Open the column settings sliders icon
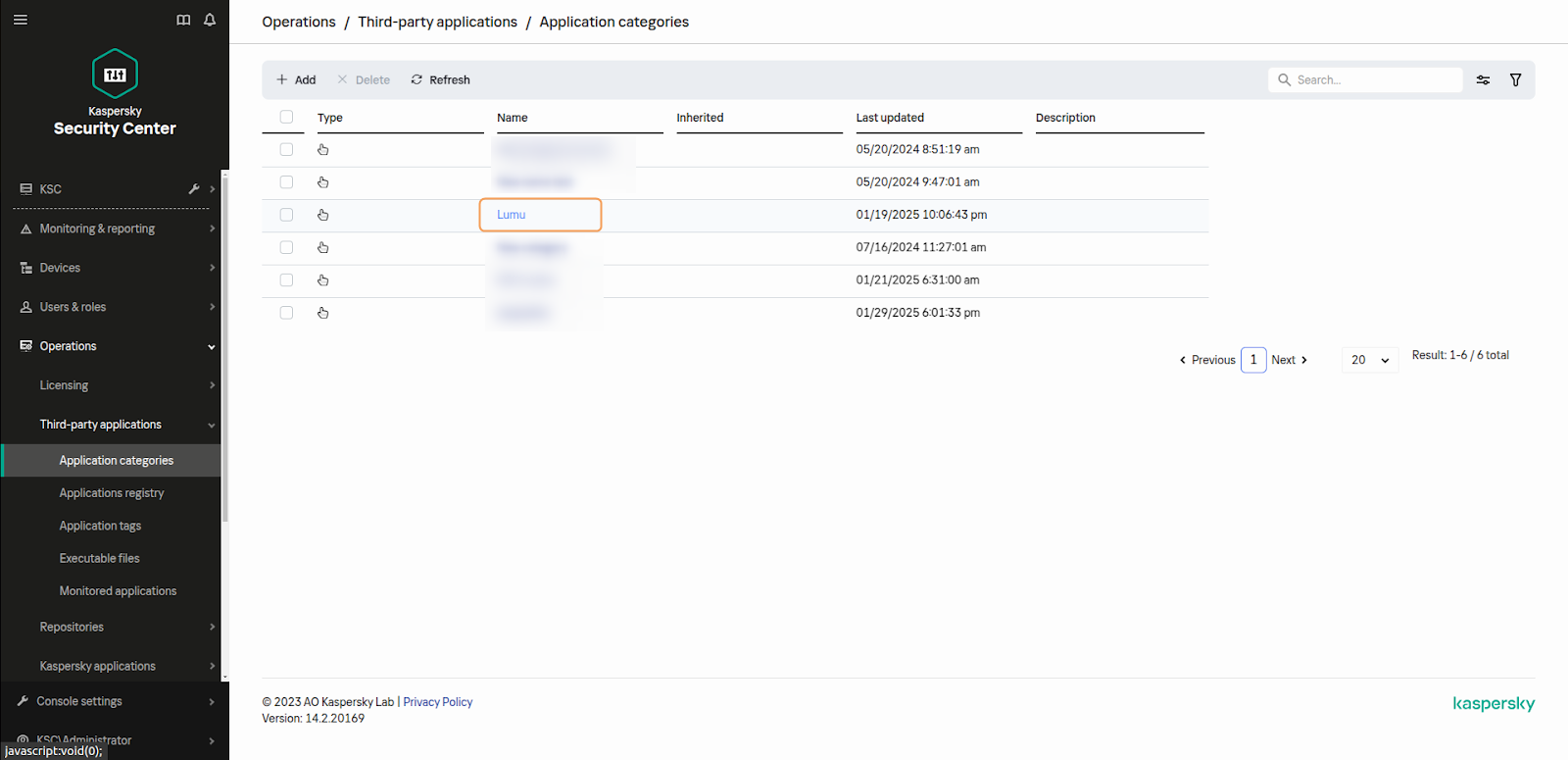Image resolution: width=1568 pixels, height=760 pixels. click(1483, 80)
